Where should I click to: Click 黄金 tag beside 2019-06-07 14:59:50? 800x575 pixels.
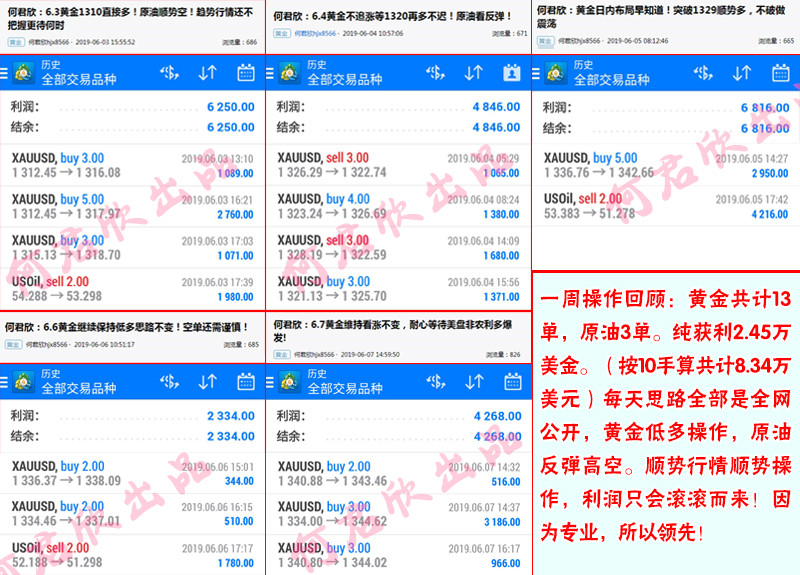point(282,354)
